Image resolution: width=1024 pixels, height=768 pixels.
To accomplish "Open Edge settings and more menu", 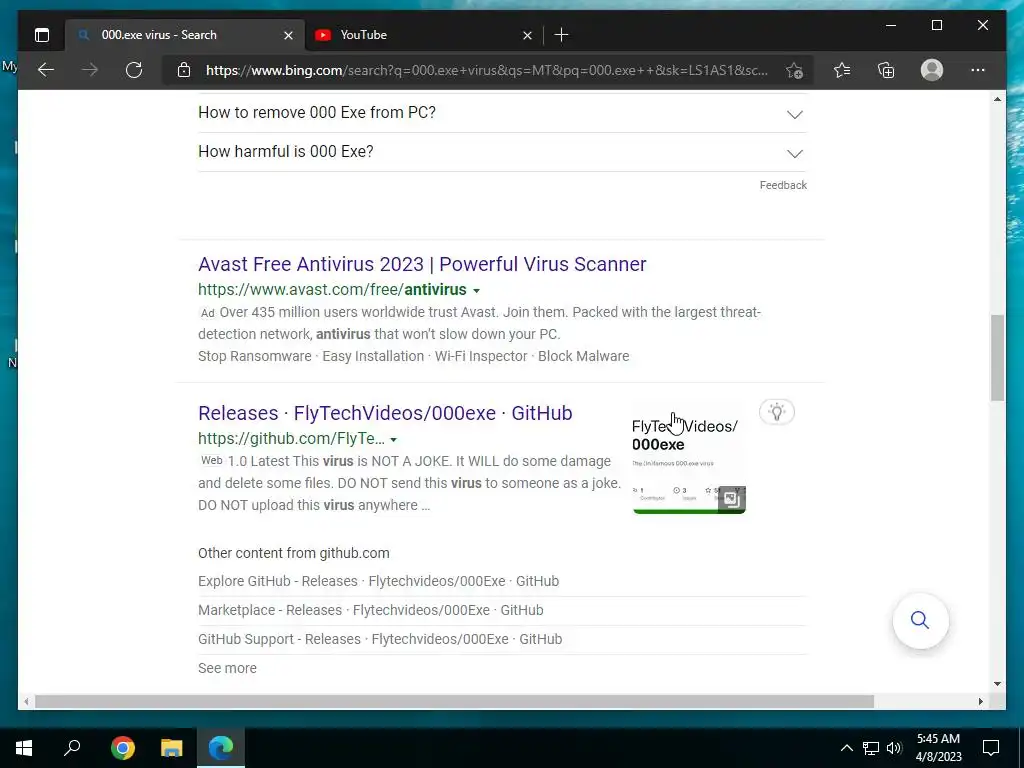I will point(978,70).
